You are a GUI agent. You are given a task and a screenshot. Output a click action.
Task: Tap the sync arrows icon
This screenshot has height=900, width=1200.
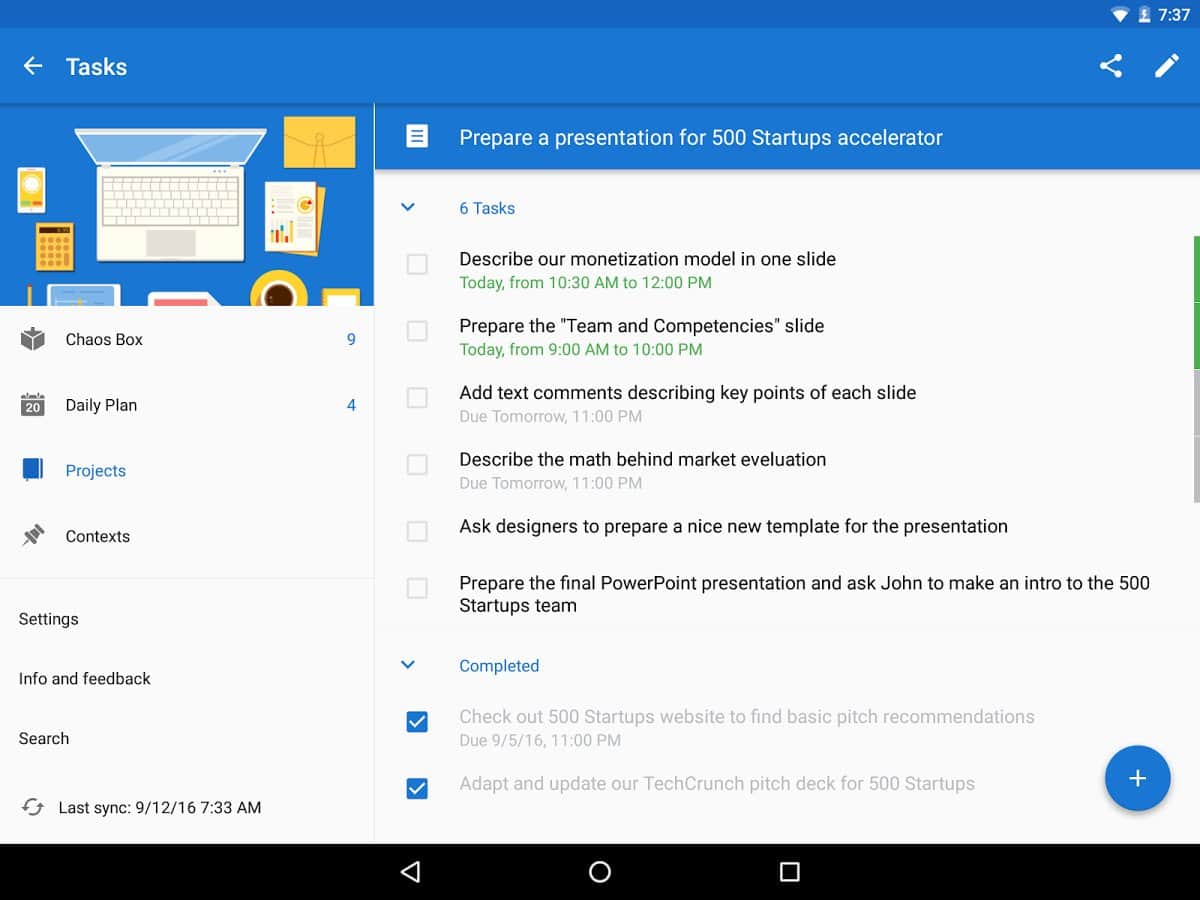pyautogui.click(x=33, y=807)
